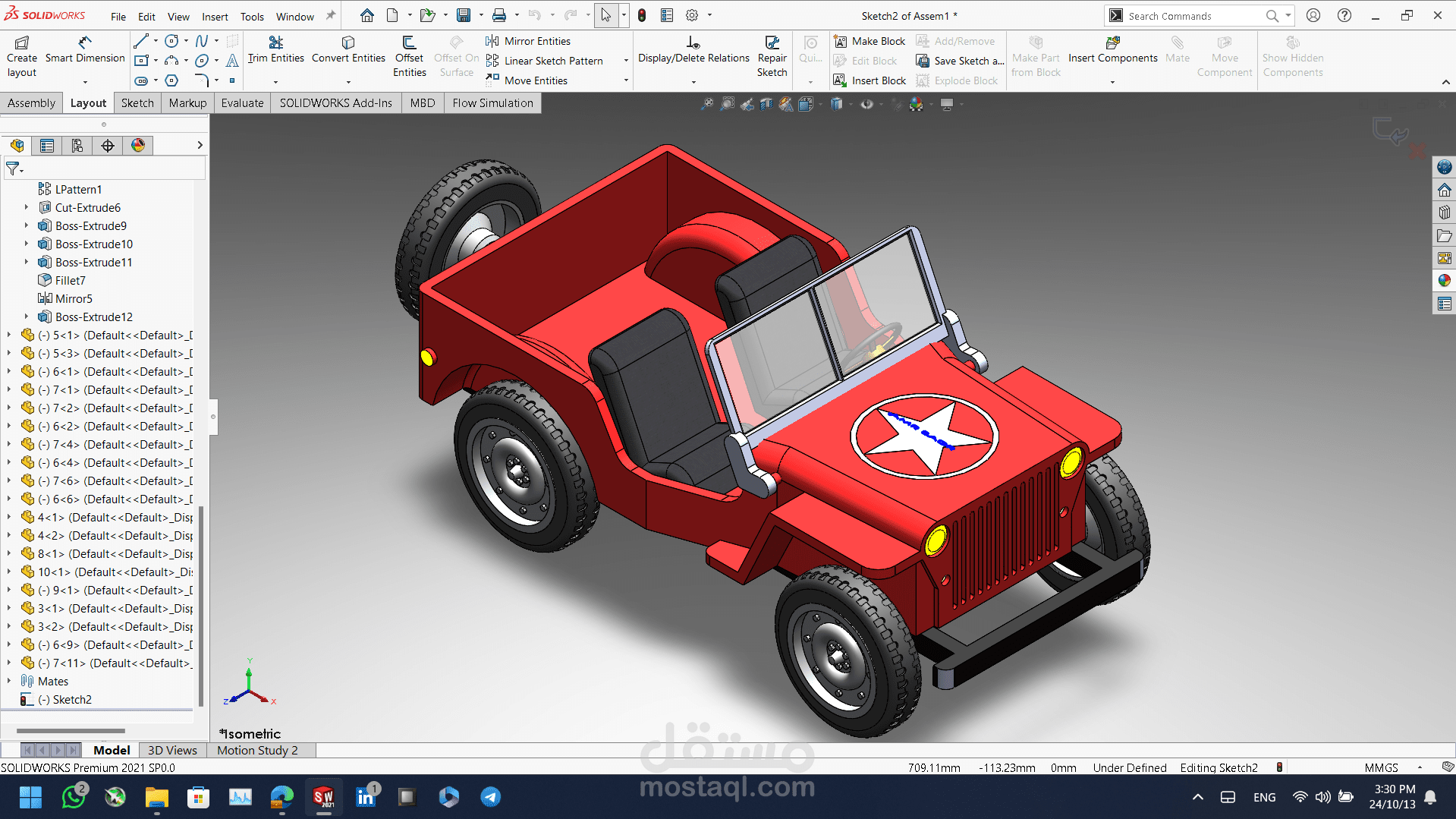Click Offset Entities tool
Image resolution: width=1456 pixels, height=819 pixels.
[x=409, y=56]
